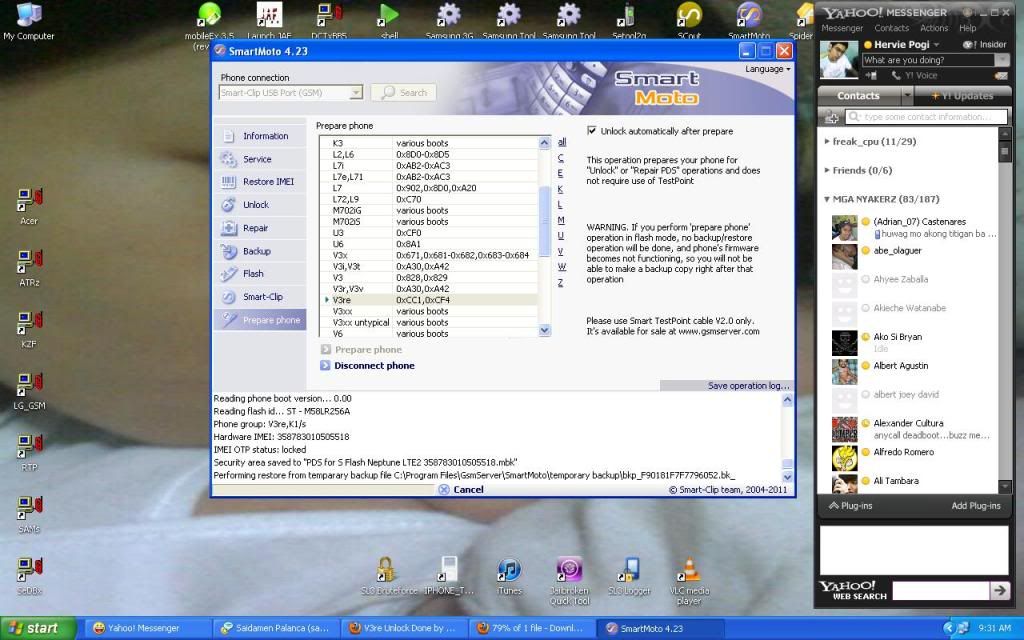Select the Setool2g desktop icon
The height and width of the screenshot is (640, 1024).
pos(628,15)
